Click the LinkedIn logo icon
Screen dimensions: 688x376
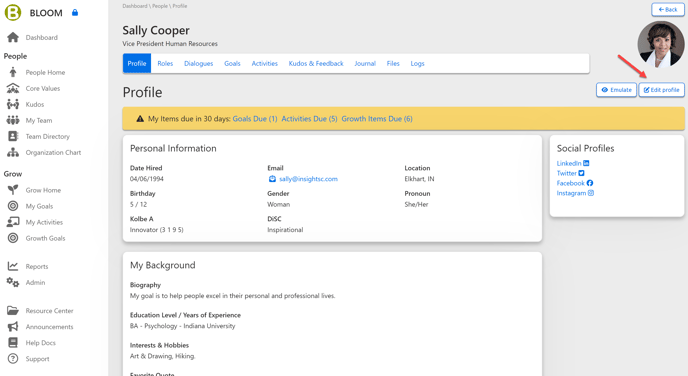tap(586, 163)
